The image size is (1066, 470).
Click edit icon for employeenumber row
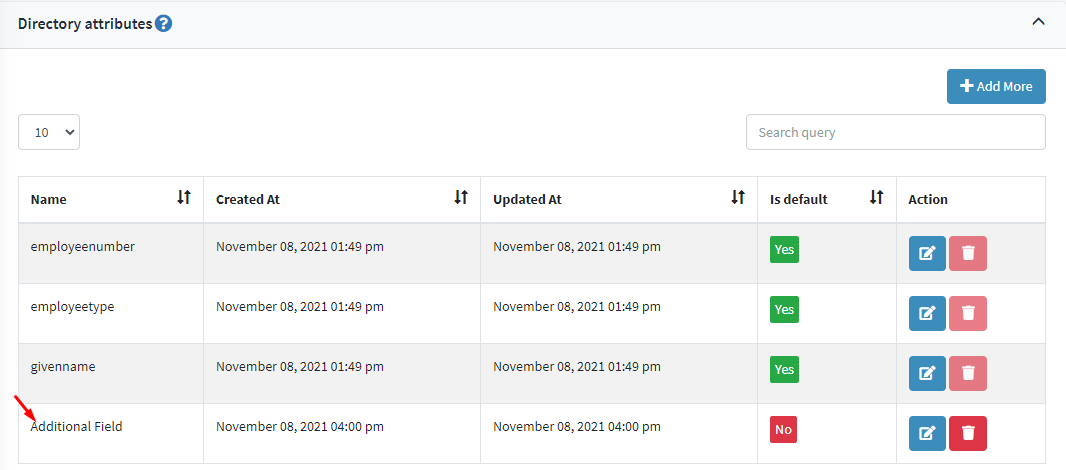point(927,253)
